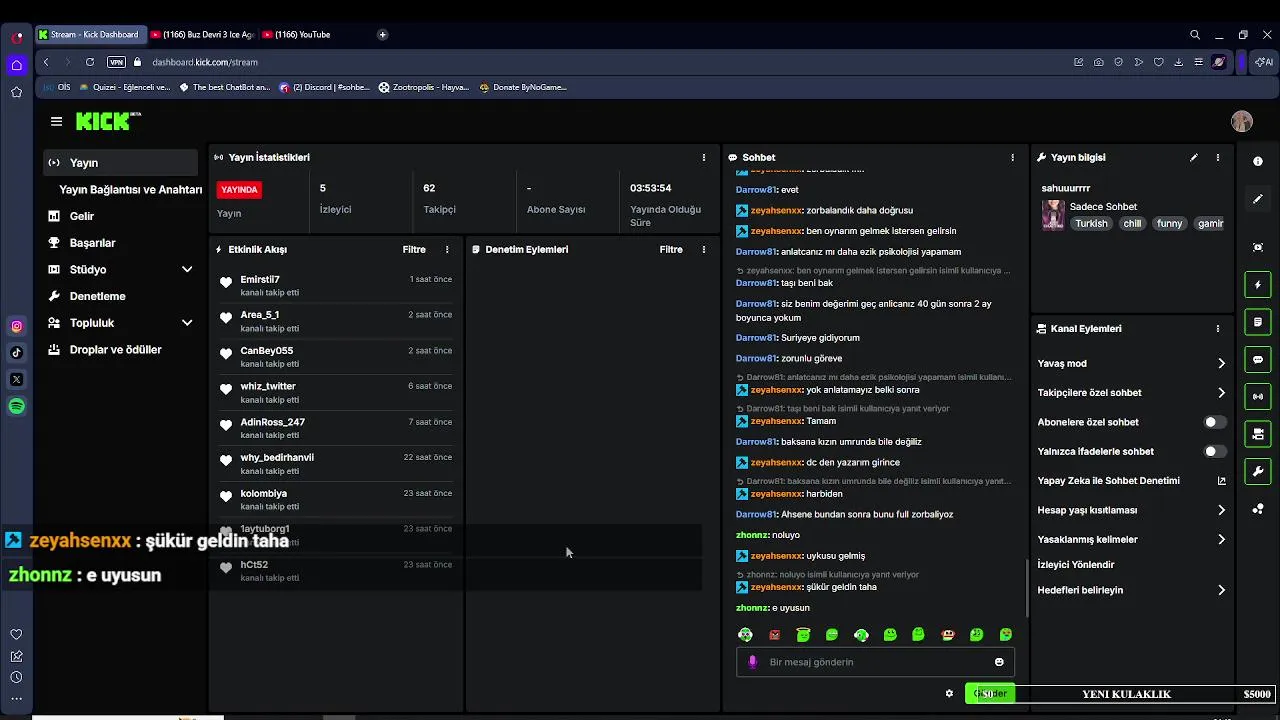Open the Yayın bilgisi panel three-dot menu

tap(1217, 157)
